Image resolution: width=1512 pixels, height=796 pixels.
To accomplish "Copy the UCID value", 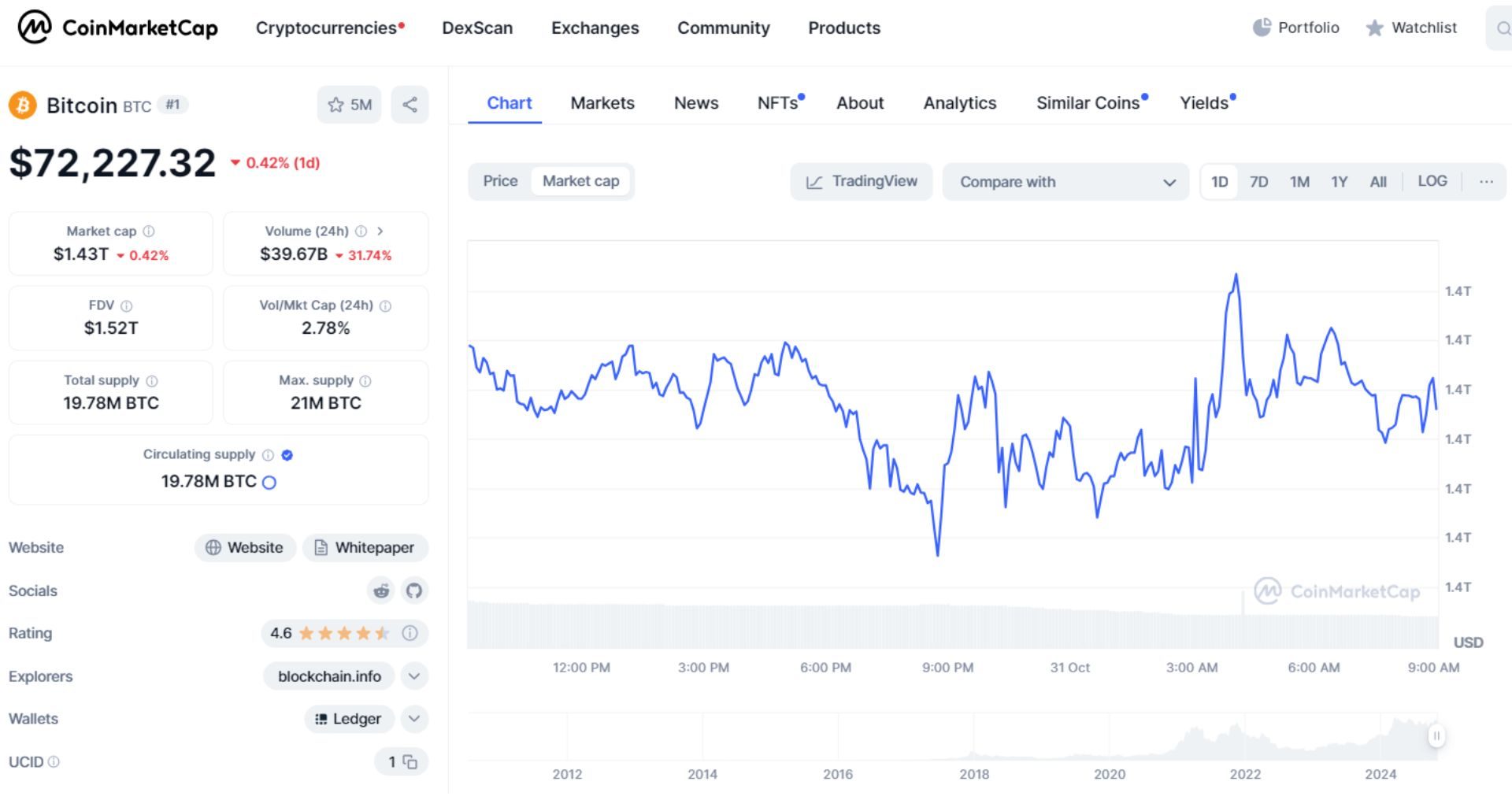I will (x=409, y=761).
